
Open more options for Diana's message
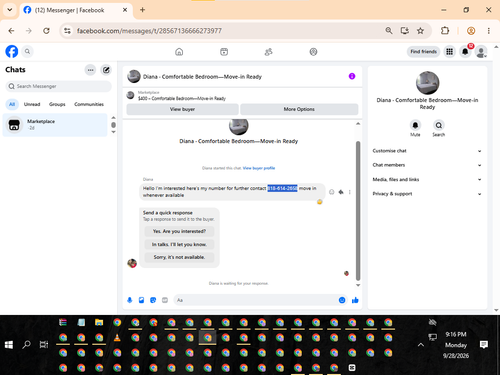click(350, 192)
